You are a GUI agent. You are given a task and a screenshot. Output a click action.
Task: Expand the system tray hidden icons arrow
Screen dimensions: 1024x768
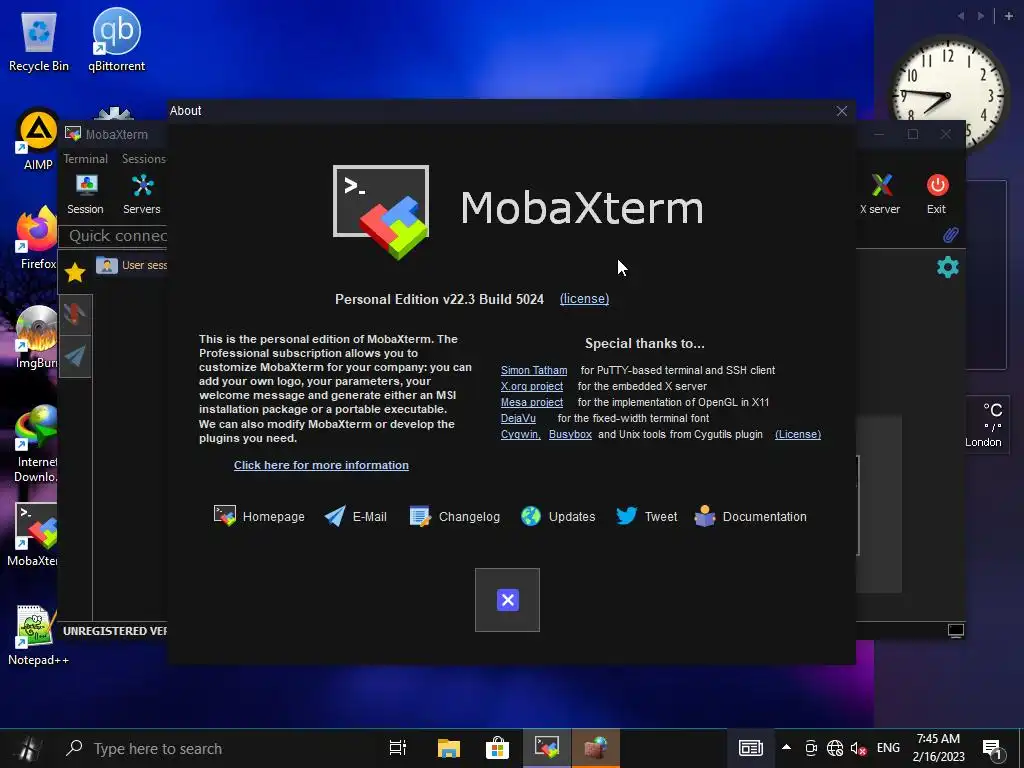click(786, 748)
